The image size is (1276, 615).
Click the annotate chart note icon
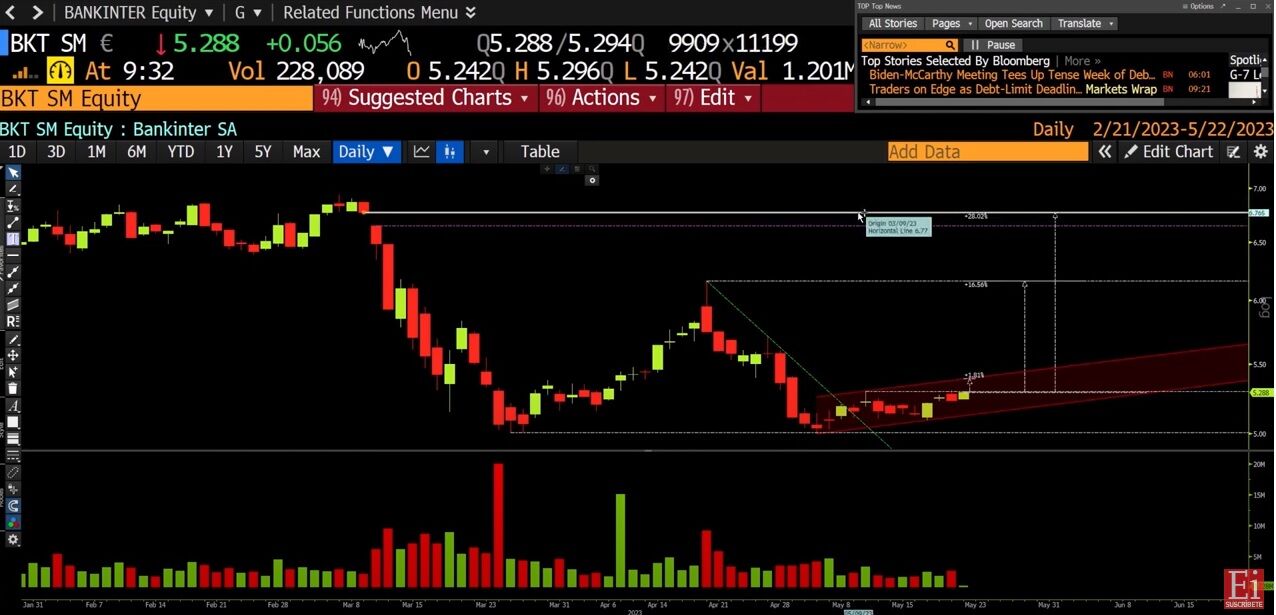point(1234,152)
